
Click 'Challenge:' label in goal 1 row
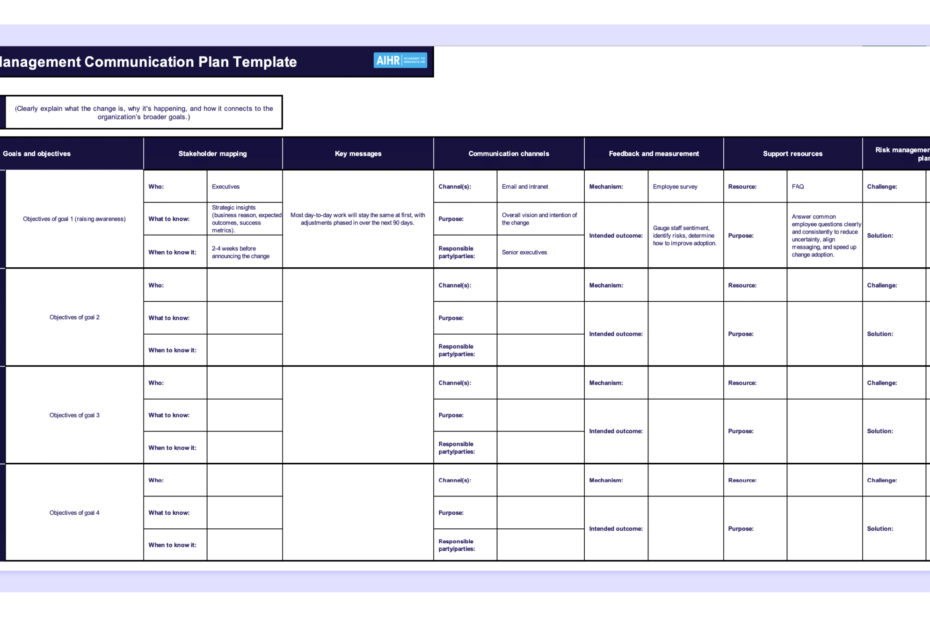point(882,186)
